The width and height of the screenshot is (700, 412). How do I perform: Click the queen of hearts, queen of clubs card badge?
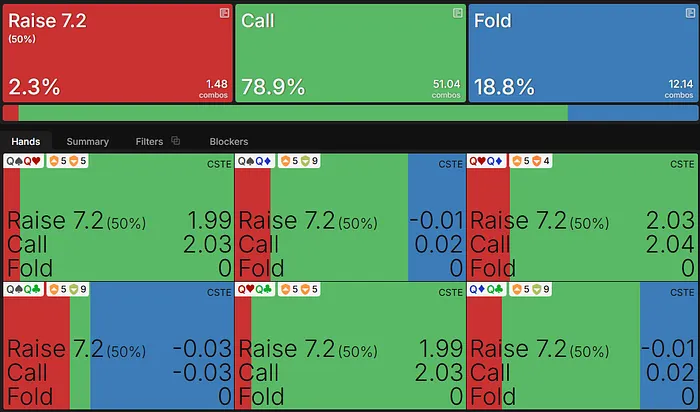256,290
